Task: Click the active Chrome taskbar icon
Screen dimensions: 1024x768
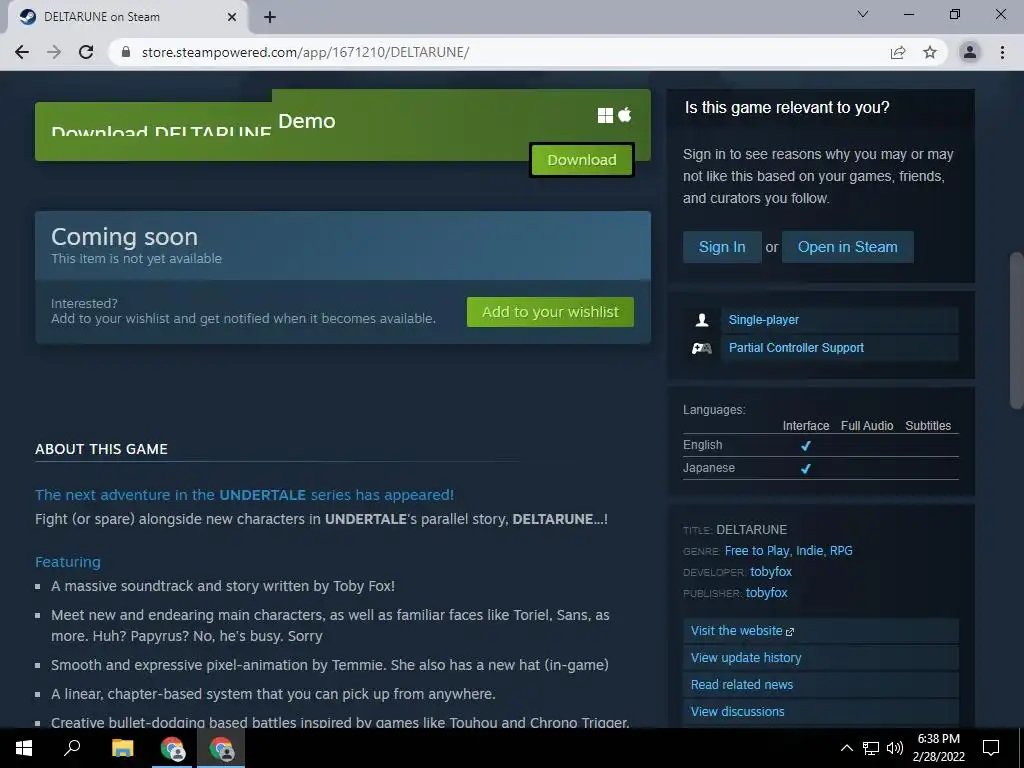Action: 222,748
